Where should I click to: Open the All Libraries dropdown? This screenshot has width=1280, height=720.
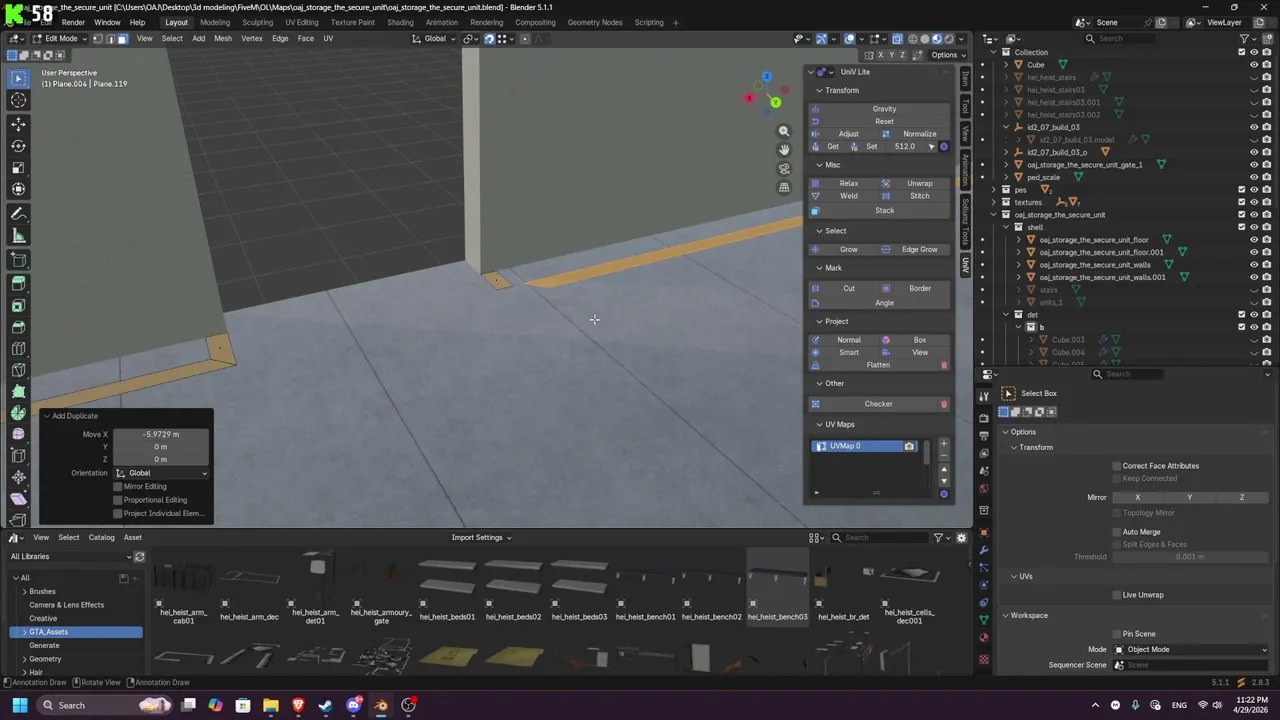click(70, 557)
